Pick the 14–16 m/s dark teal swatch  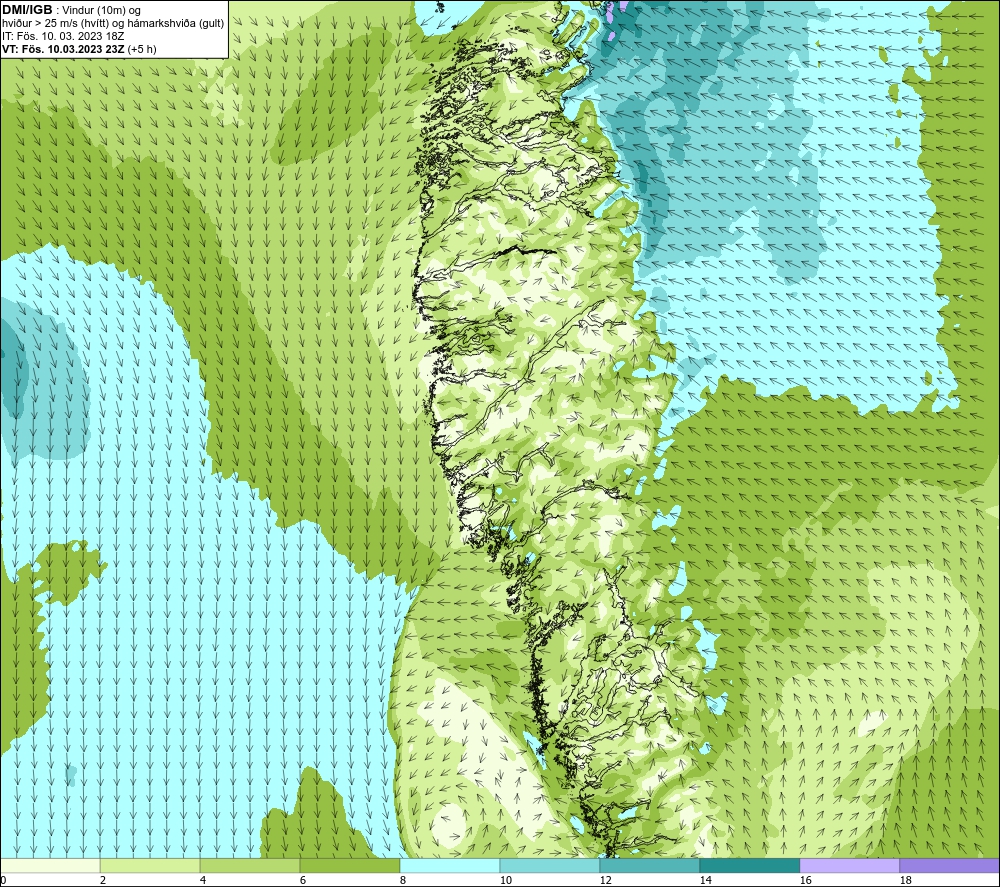tap(749, 865)
